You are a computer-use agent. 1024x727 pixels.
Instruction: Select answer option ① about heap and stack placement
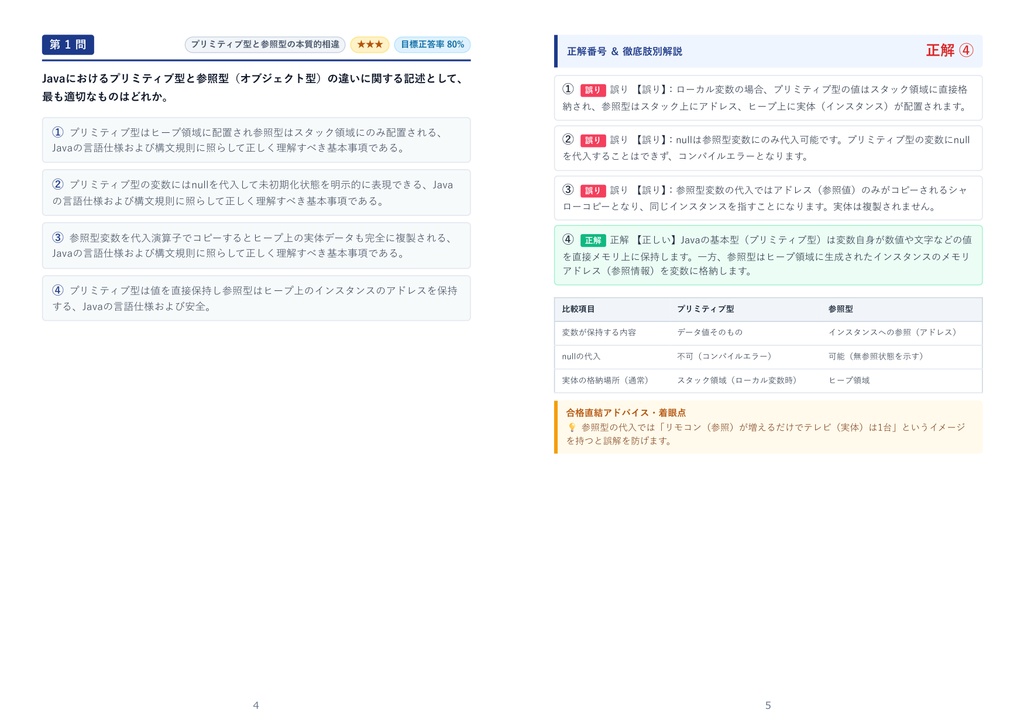click(256, 140)
